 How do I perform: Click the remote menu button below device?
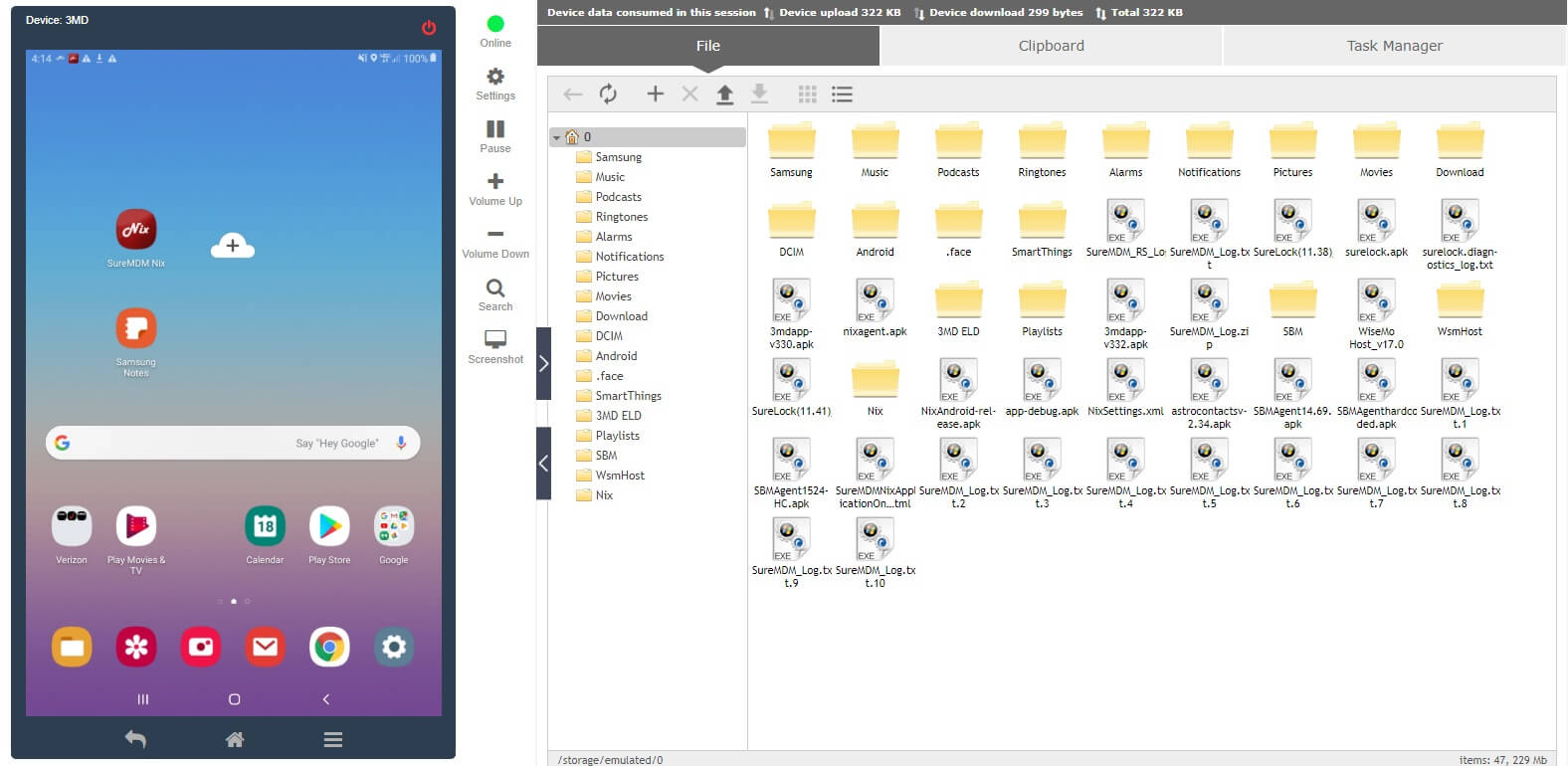333,739
